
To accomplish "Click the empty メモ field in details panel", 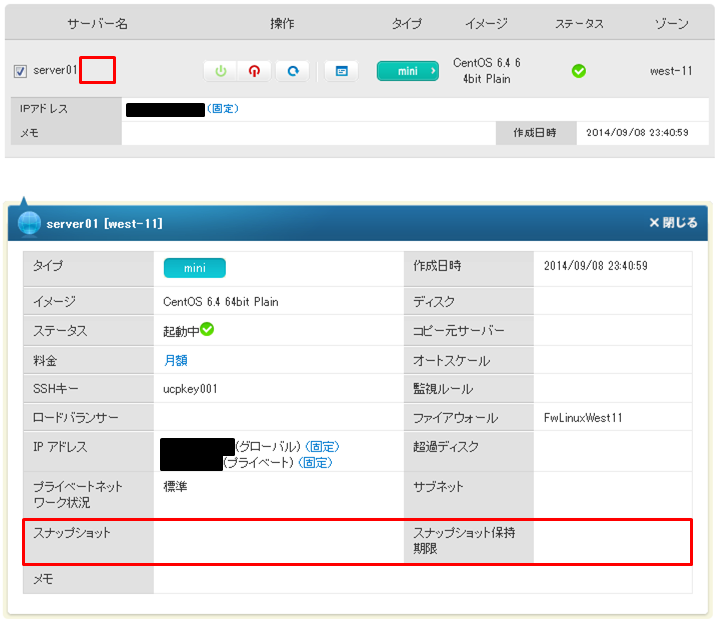I will 420,579.
